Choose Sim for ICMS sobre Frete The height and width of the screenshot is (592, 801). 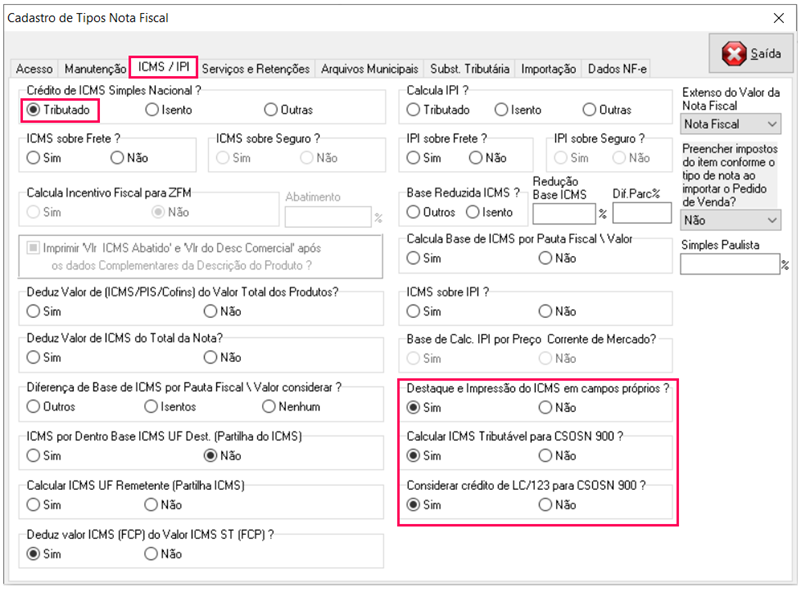click(34, 158)
